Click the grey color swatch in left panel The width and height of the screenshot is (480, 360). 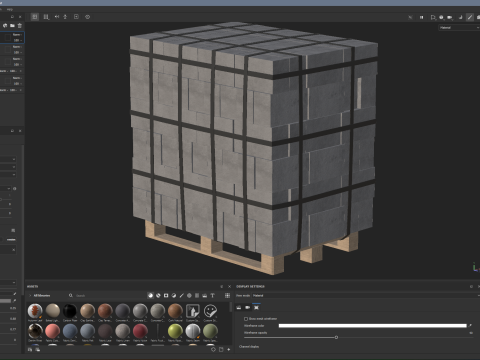point(5,301)
